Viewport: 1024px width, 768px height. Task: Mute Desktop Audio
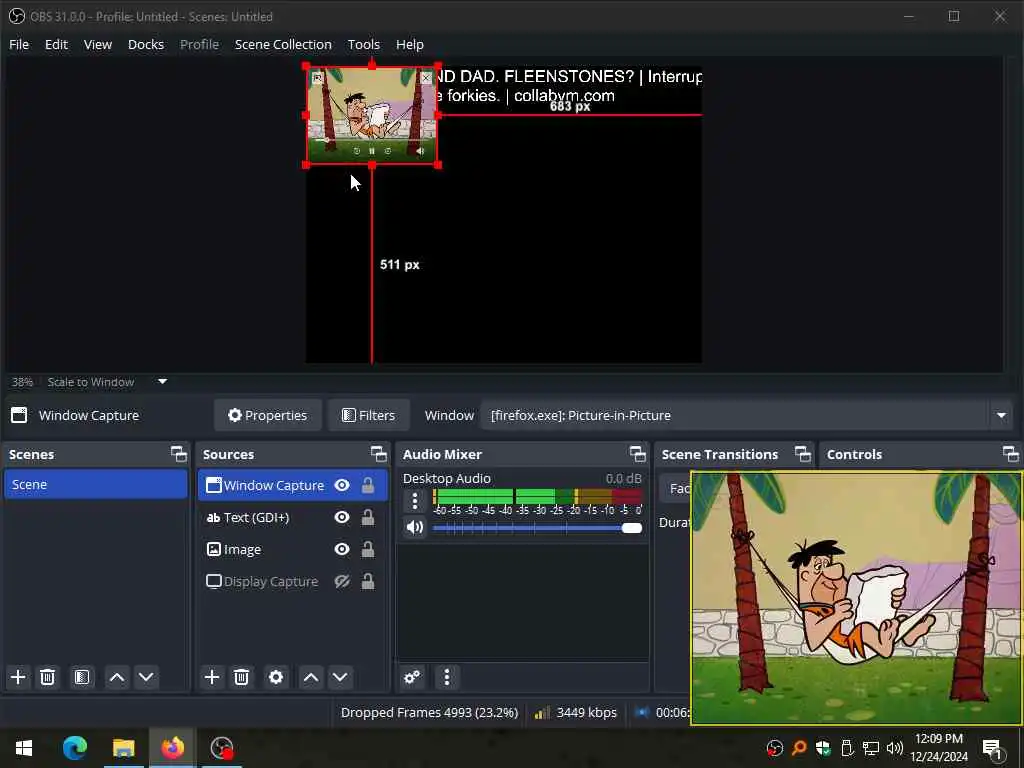(x=415, y=527)
